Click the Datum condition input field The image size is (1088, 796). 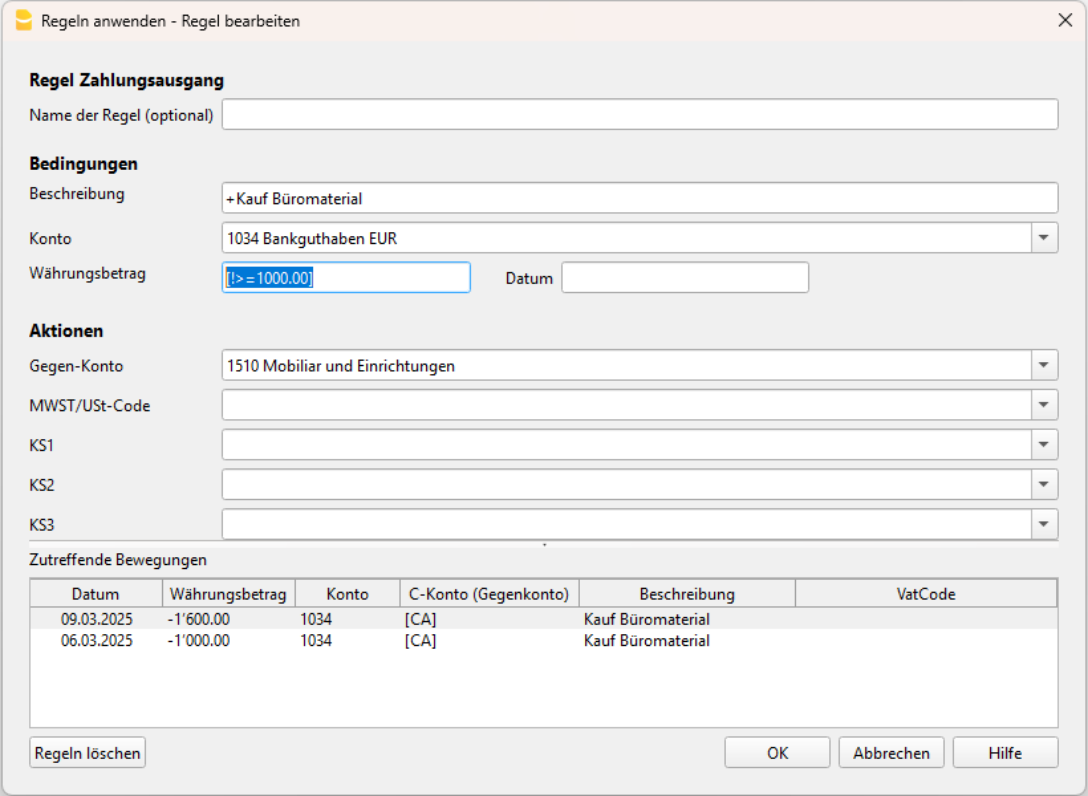coord(684,278)
